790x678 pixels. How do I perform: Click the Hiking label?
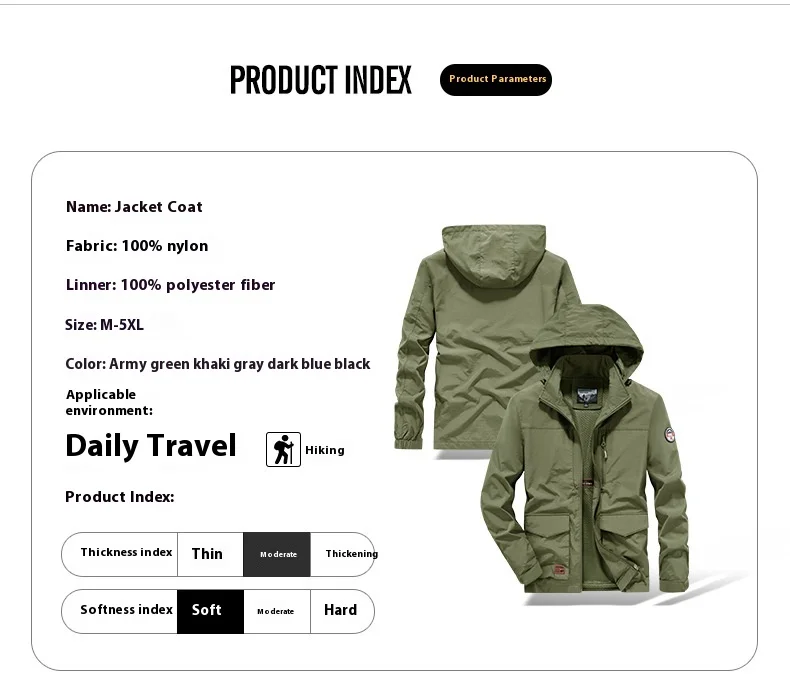click(325, 450)
